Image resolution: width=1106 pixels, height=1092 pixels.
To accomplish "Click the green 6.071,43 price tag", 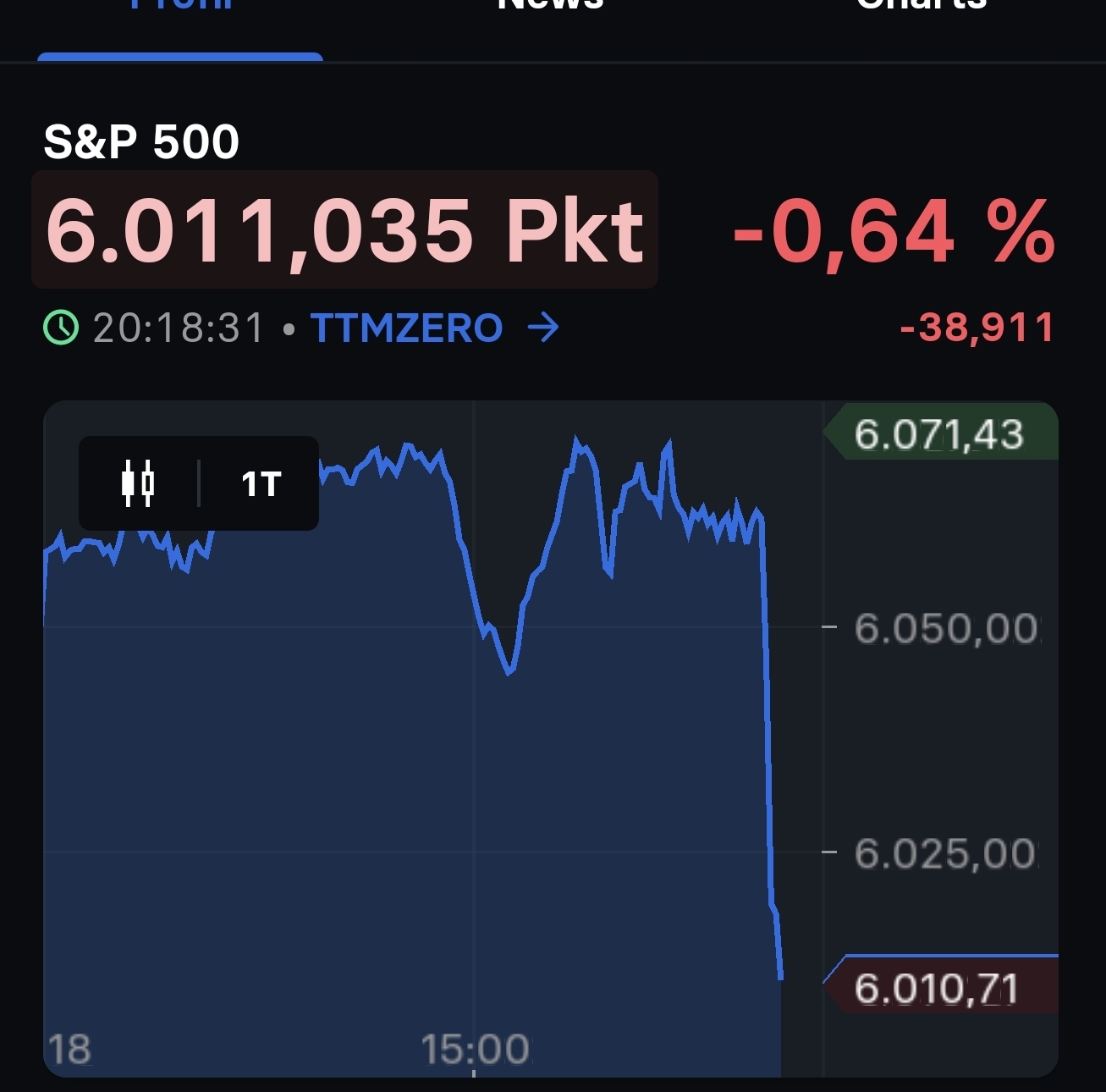I will tap(939, 434).
